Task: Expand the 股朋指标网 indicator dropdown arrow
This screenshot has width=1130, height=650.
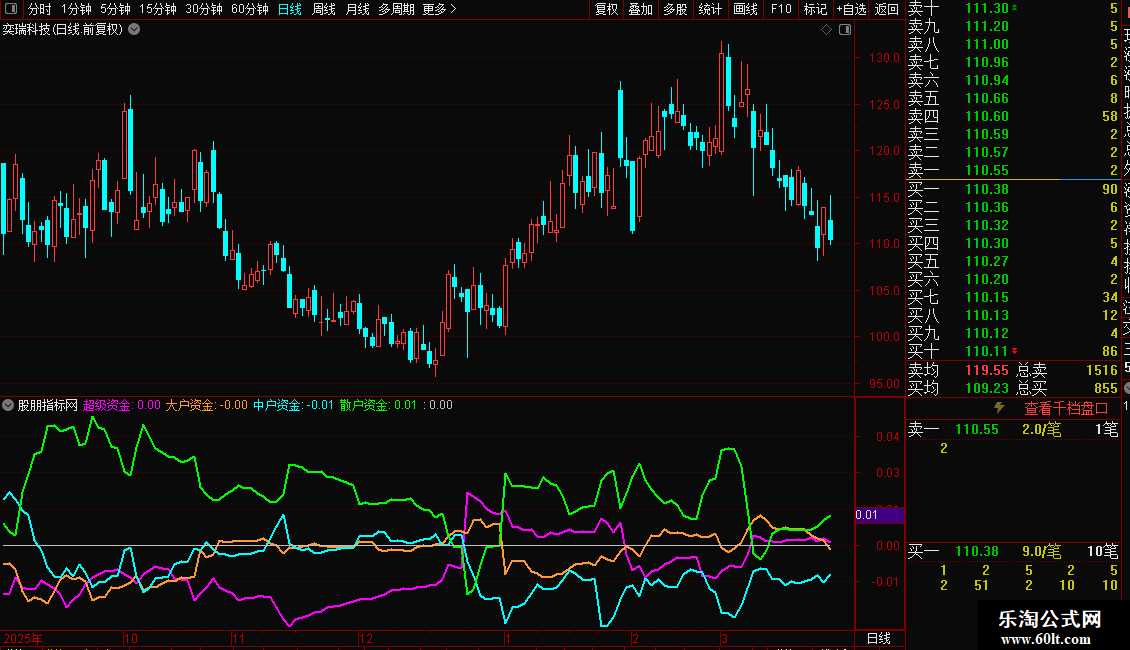Action: 9,405
